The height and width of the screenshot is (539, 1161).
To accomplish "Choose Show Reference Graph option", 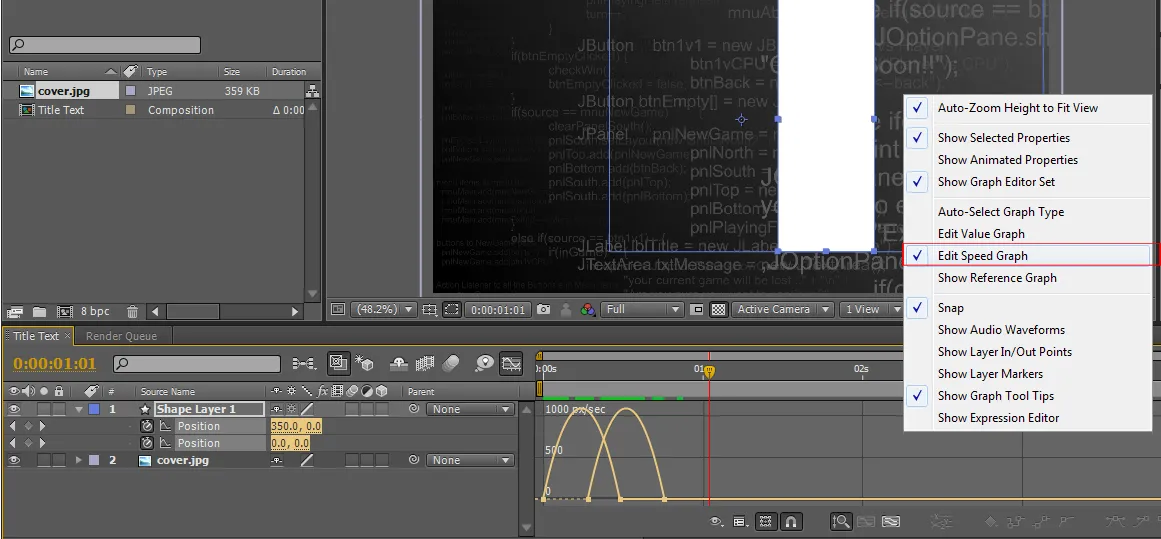I will pyautogui.click(x=997, y=278).
